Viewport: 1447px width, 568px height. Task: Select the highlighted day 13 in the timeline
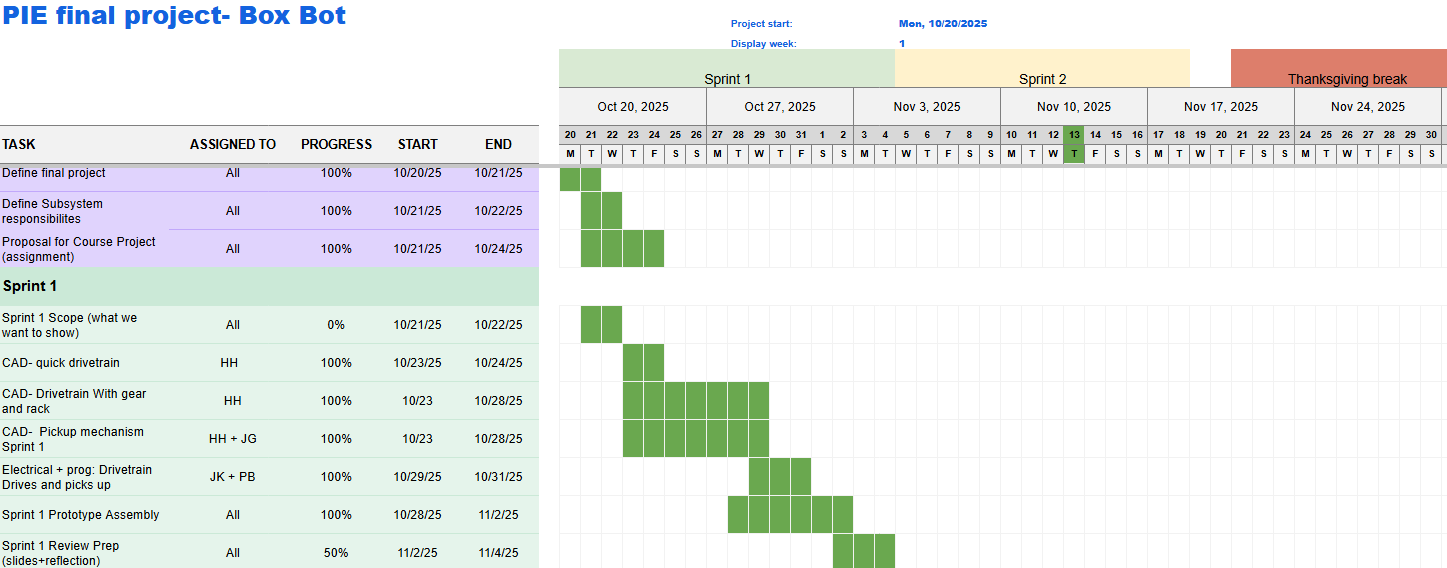1074,134
